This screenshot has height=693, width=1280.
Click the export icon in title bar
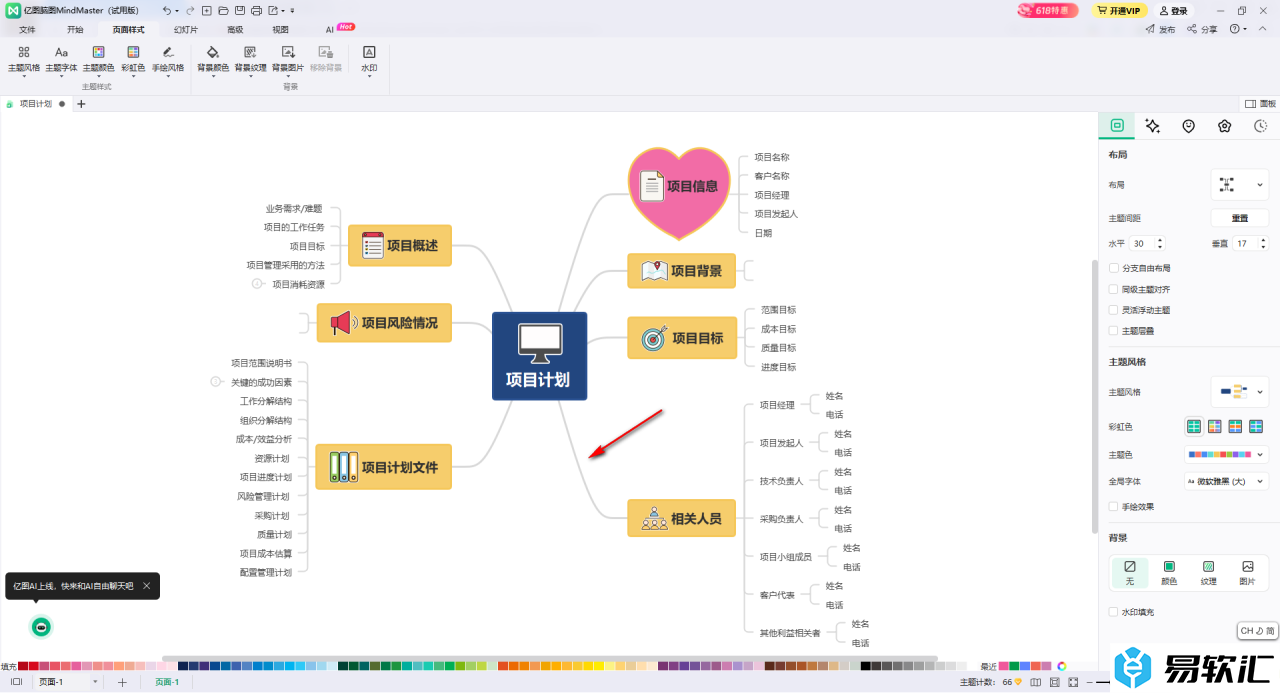(x=273, y=10)
